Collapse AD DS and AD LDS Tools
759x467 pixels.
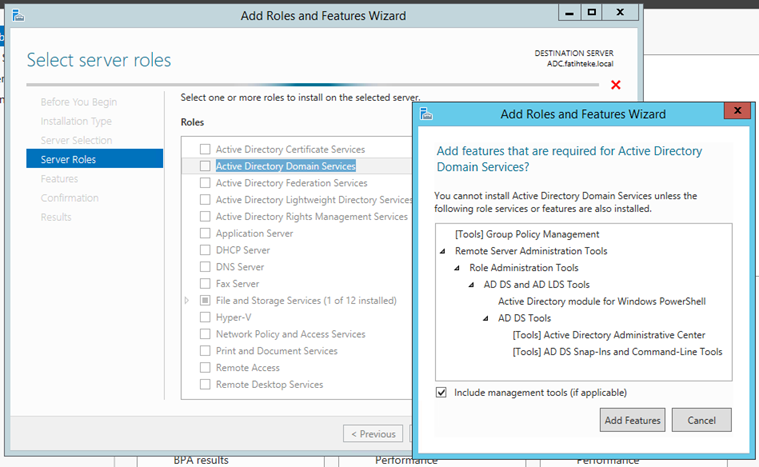(471, 285)
